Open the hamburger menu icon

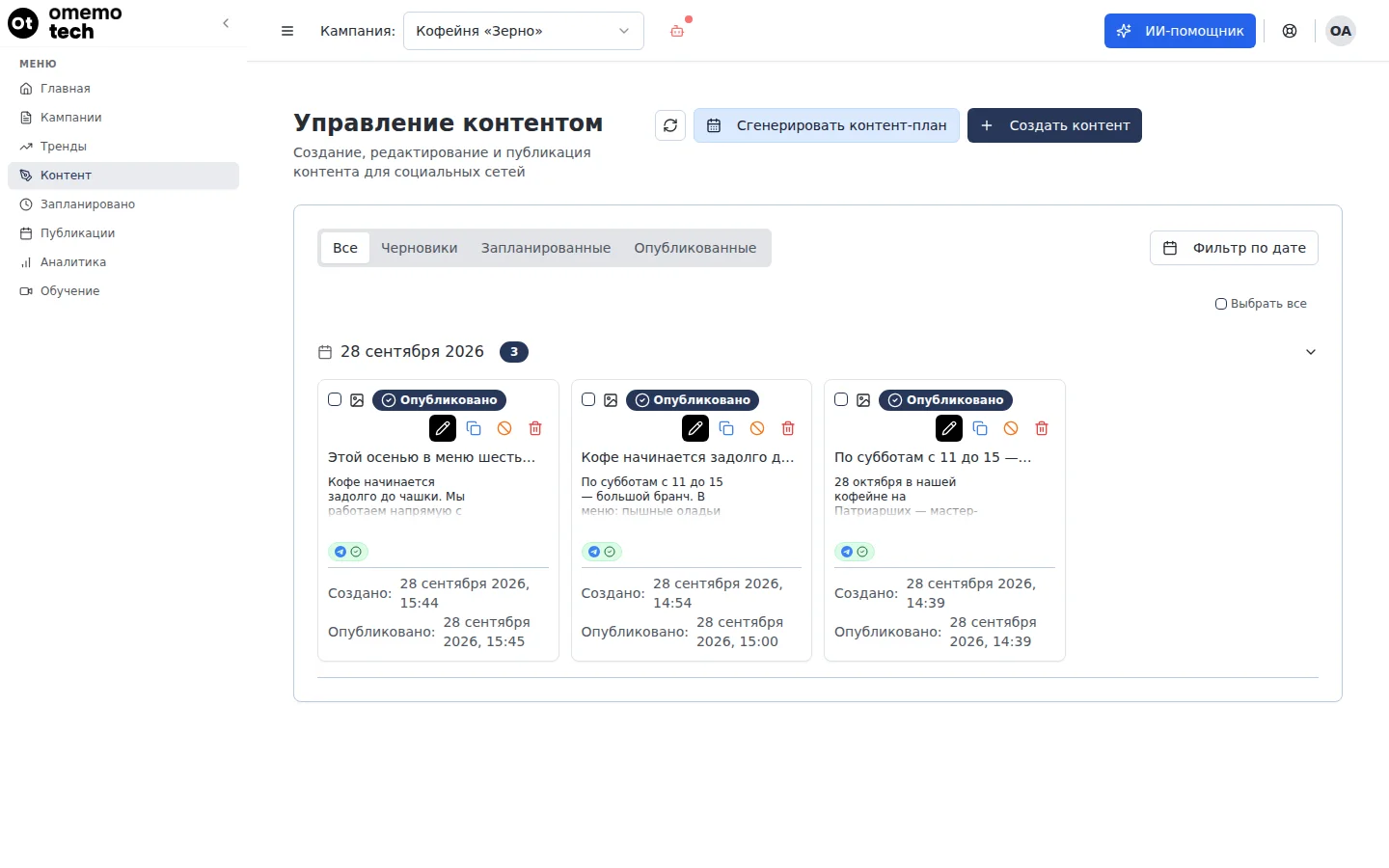(287, 31)
